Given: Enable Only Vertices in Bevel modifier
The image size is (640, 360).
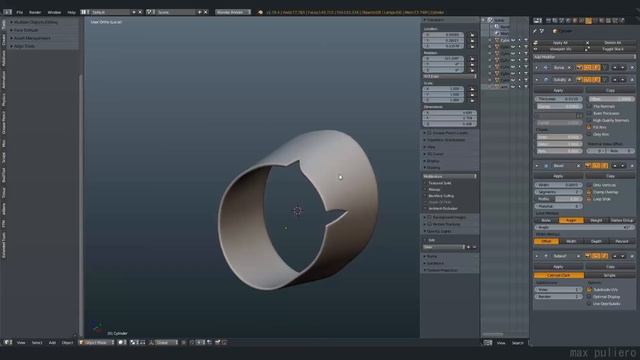Looking at the screenshot, I should [589, 185].
